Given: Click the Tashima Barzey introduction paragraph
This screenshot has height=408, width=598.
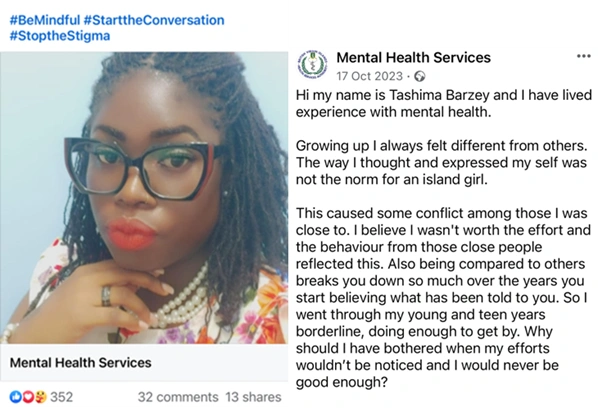Looking at the screenshot, I should click(444, 103).
